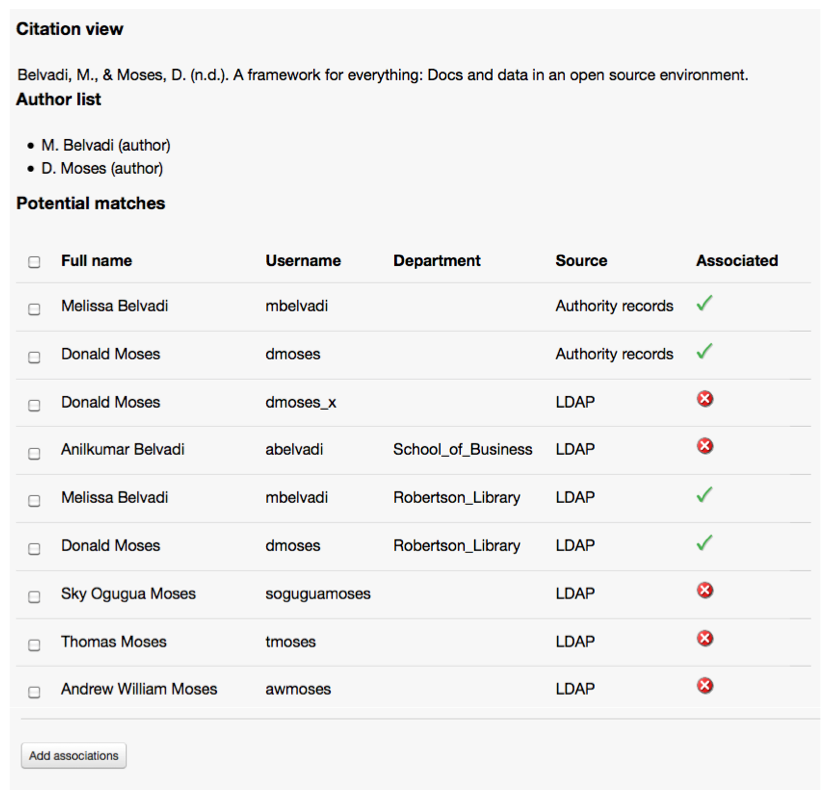The width and height of the screenshot is (832, 794).
Task: Click red X icon for dmoses_x row
Action: pos(704,399)
